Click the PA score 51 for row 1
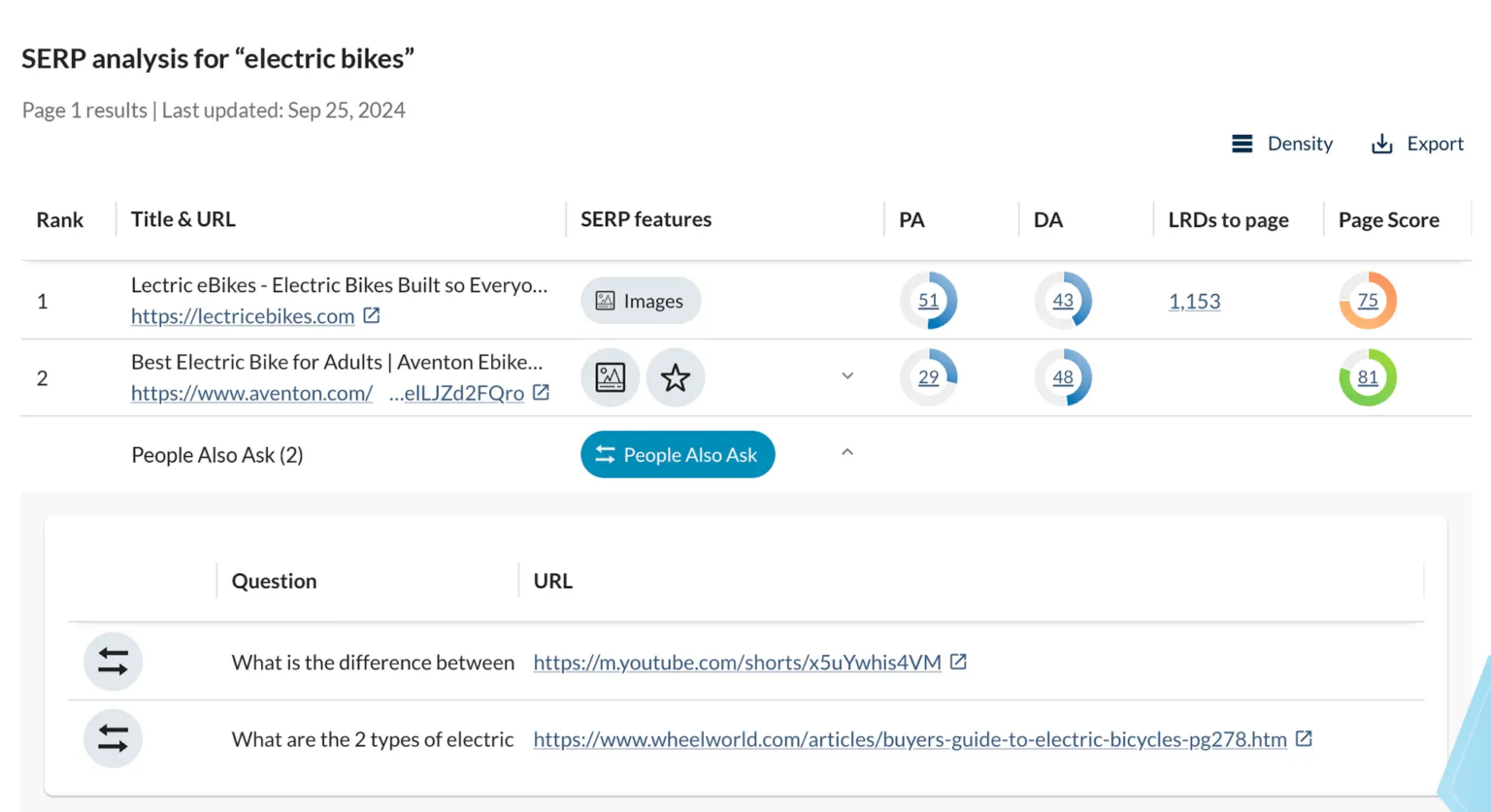Screen dimensions: 1491x812 [928, 301]
